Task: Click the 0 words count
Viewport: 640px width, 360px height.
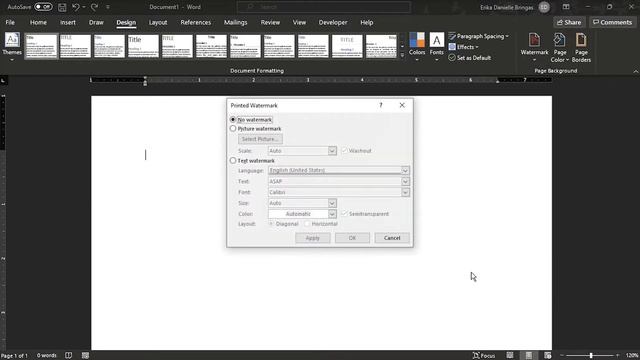Action: click(x=47, y=356)
